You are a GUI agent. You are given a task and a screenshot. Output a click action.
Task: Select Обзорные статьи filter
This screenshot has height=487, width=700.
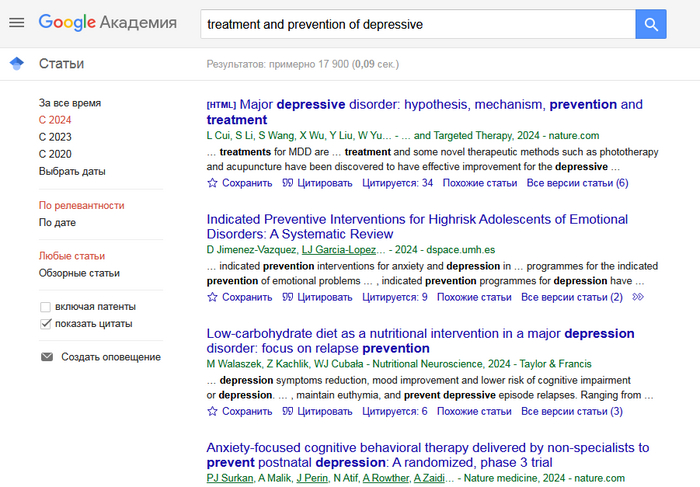(x=79, y=273)
